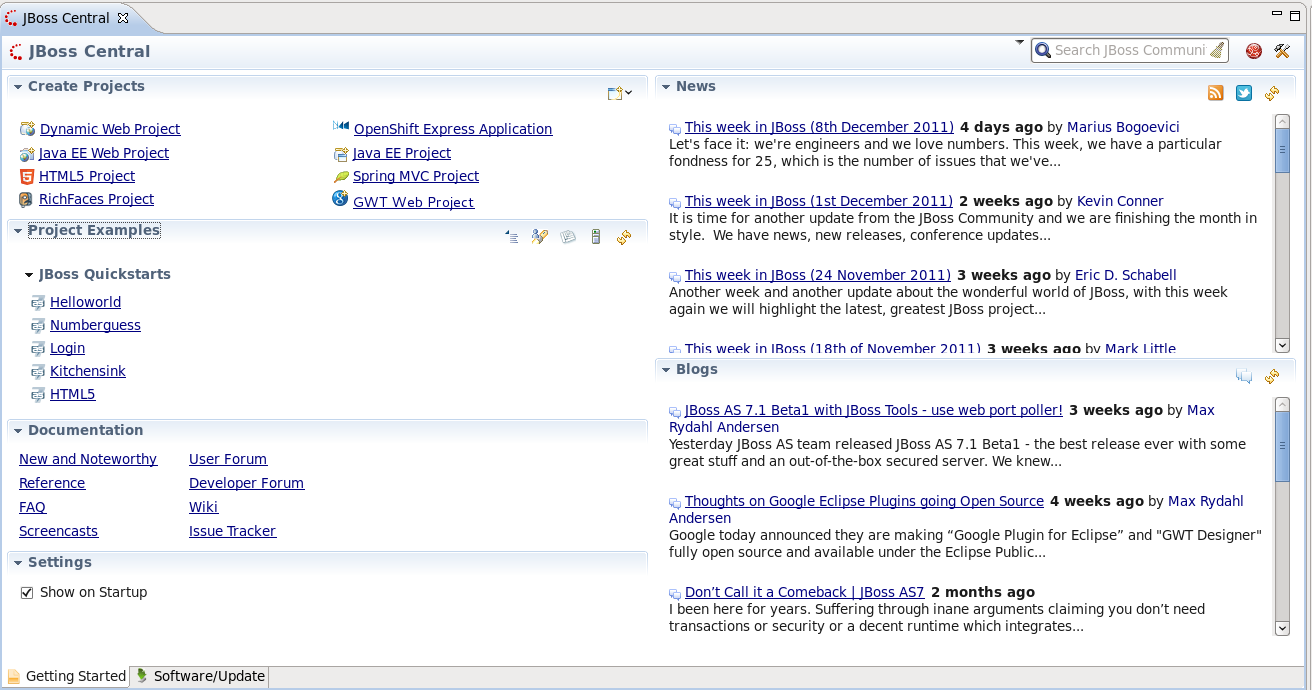Open This week in JBoss 24 November article
1312x690 pixels.
coord(818,275)
